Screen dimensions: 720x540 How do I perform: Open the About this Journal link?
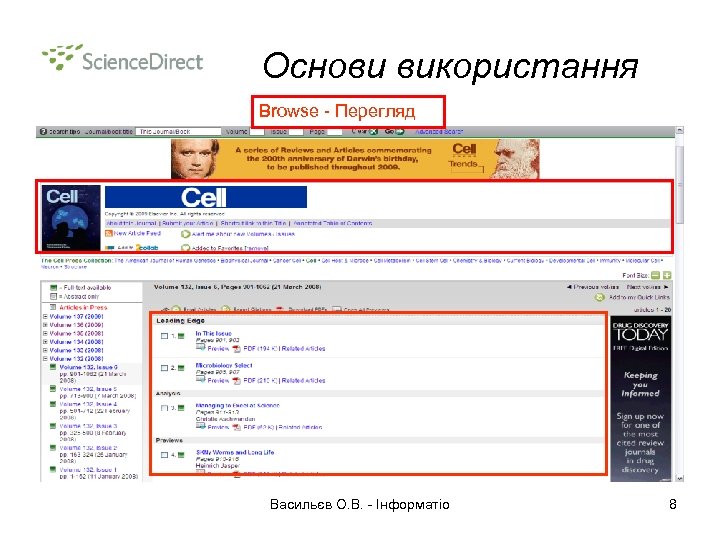(x=131, y=223)
